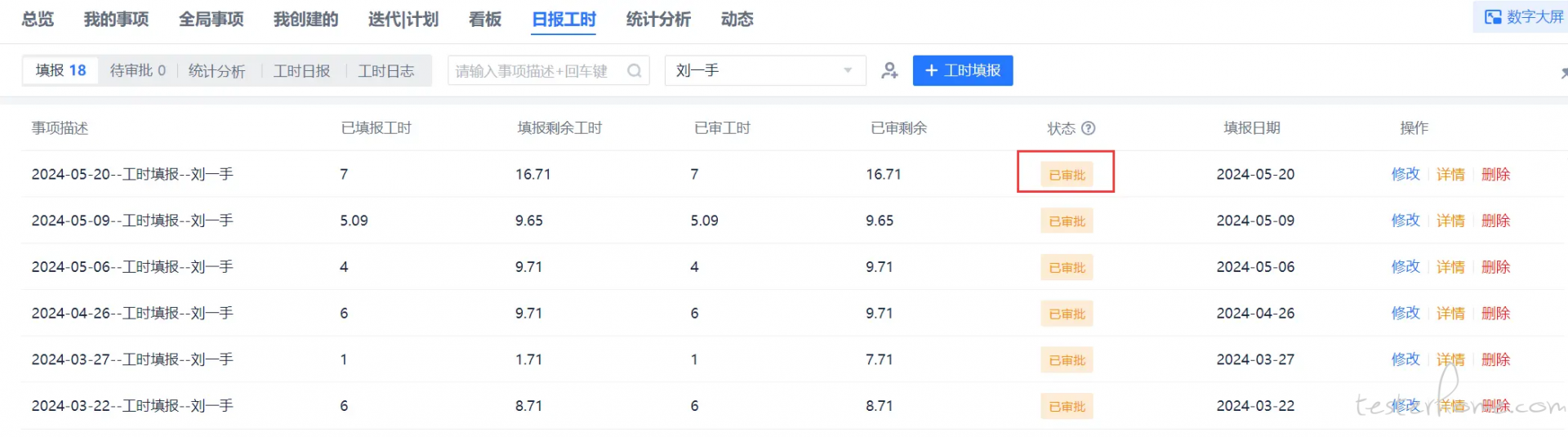The image size is (1568, 437).
Task: Open the 统计分析 top navigation tab
Action: (x=658, y=19)
